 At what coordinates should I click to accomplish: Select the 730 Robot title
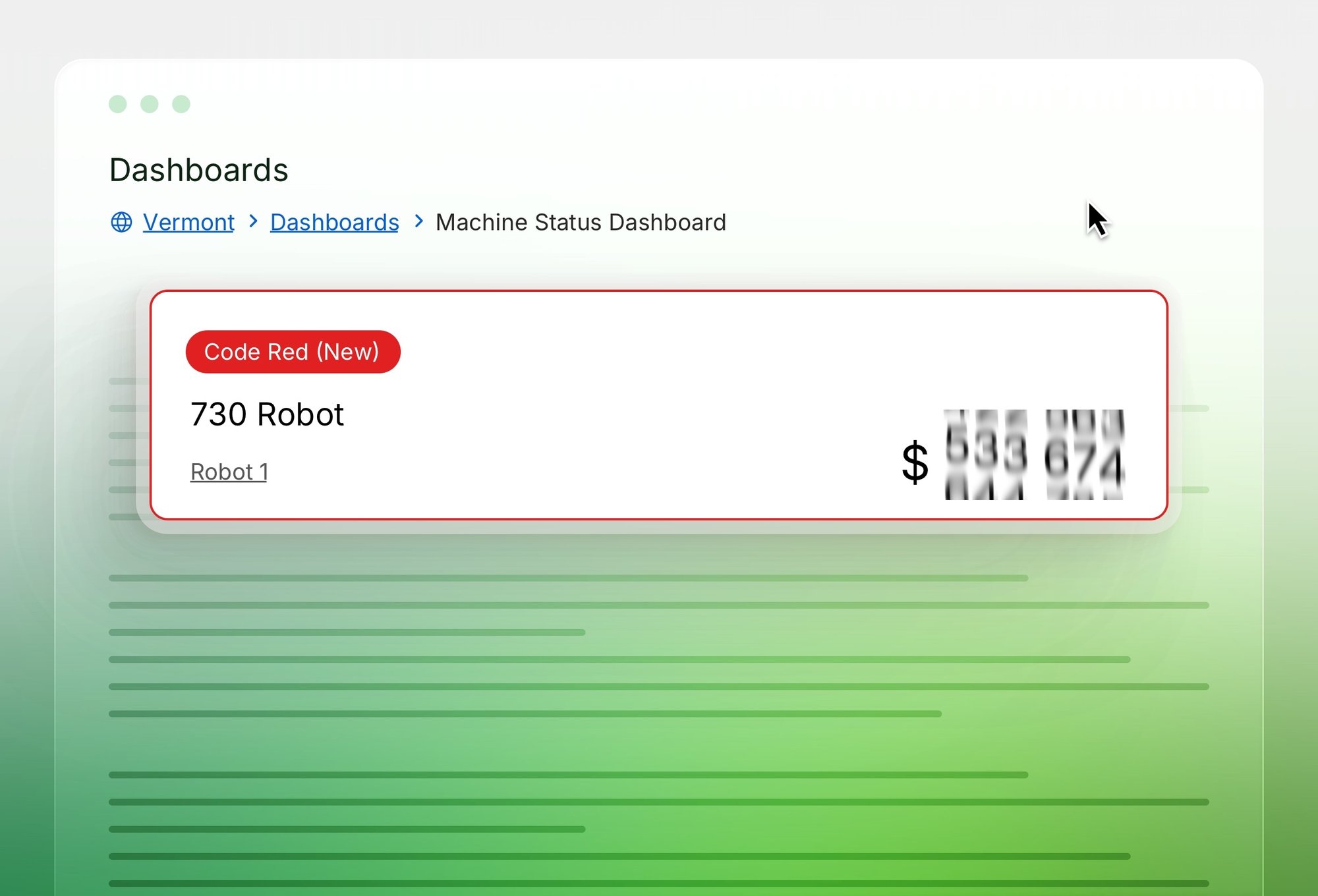(x=267, y=414)
